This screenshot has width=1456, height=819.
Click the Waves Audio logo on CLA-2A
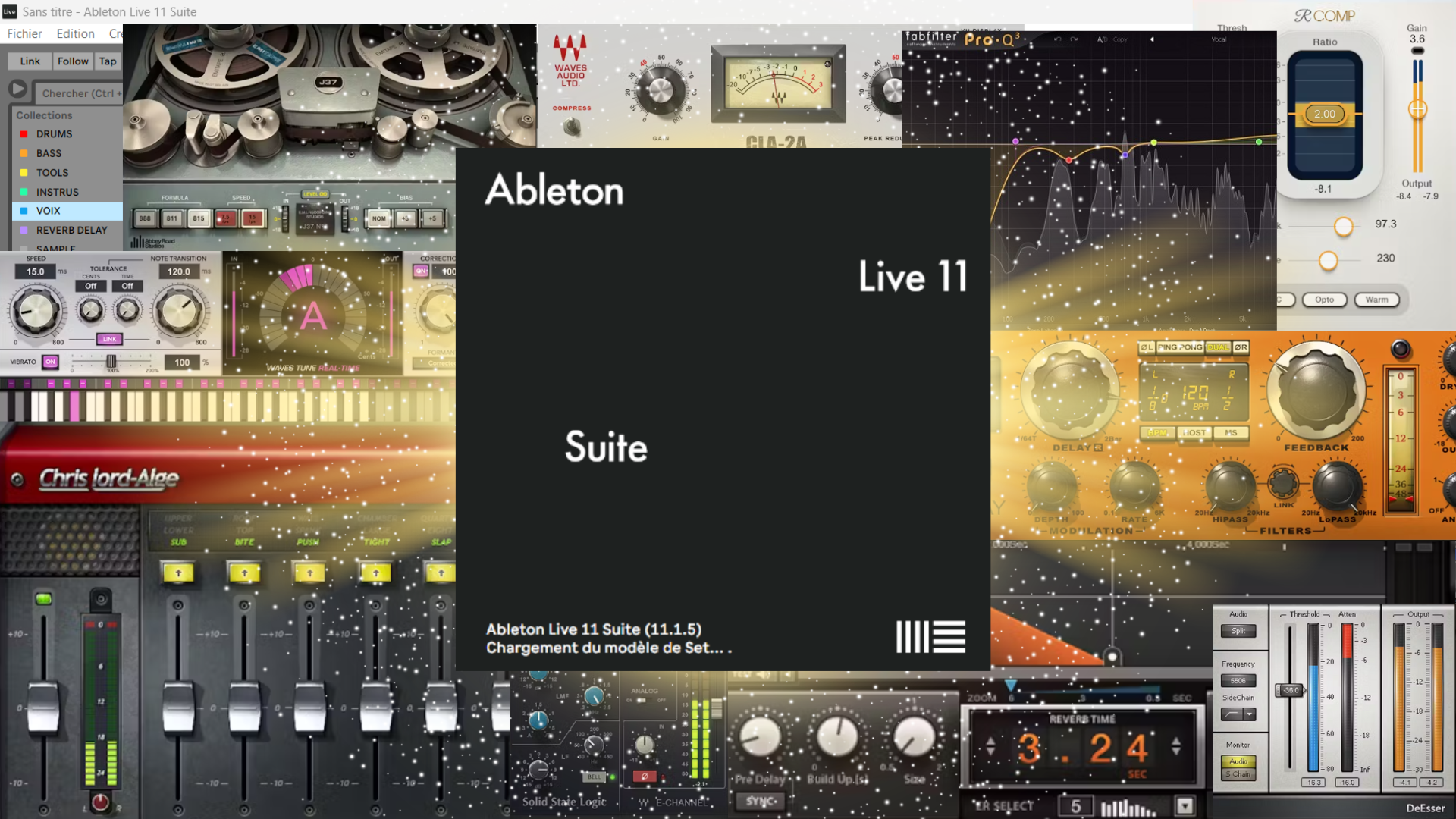[x=570, y=61]
